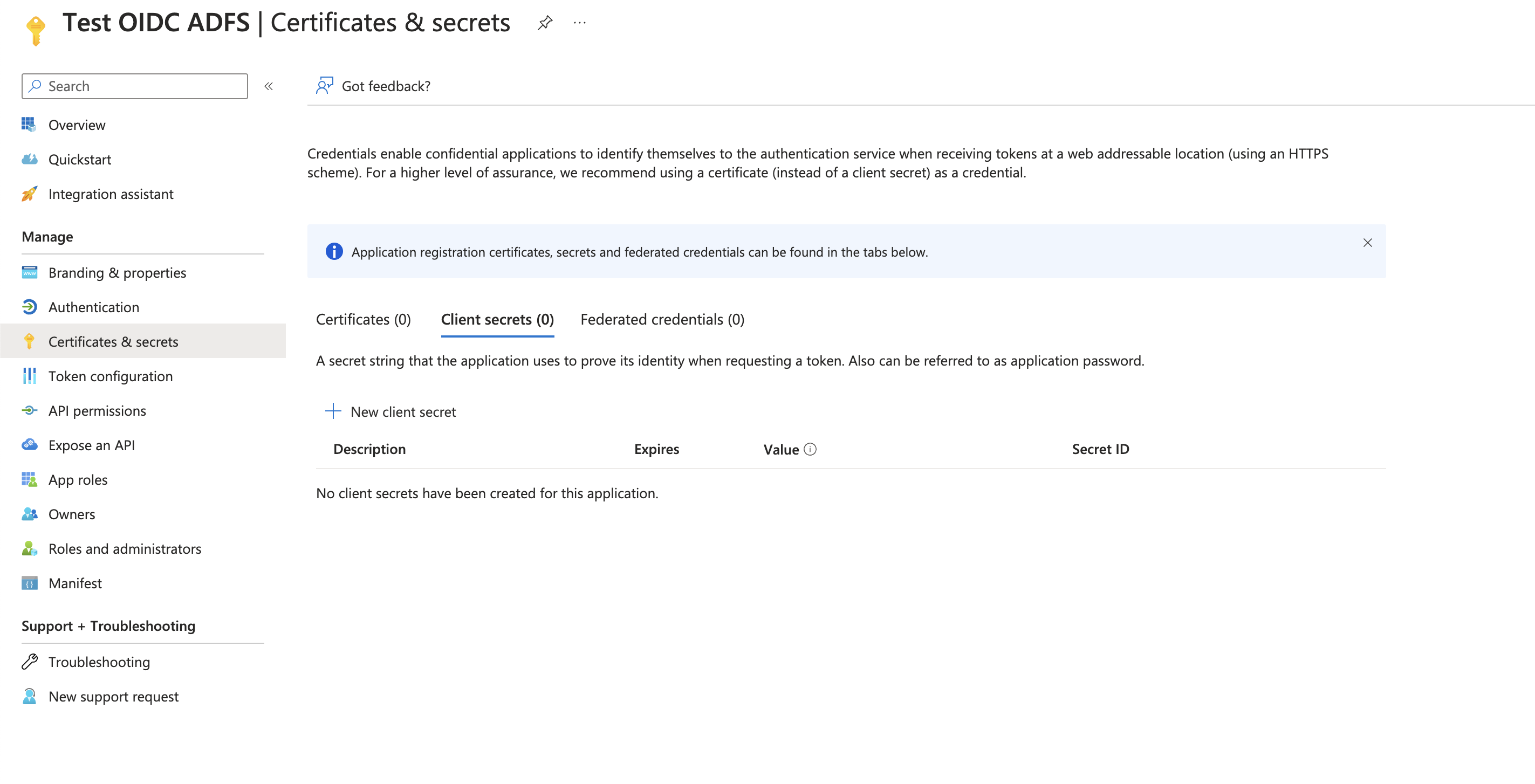
Task: Switch to Federated credentials (0) tab
Action: tap(662, 319)
